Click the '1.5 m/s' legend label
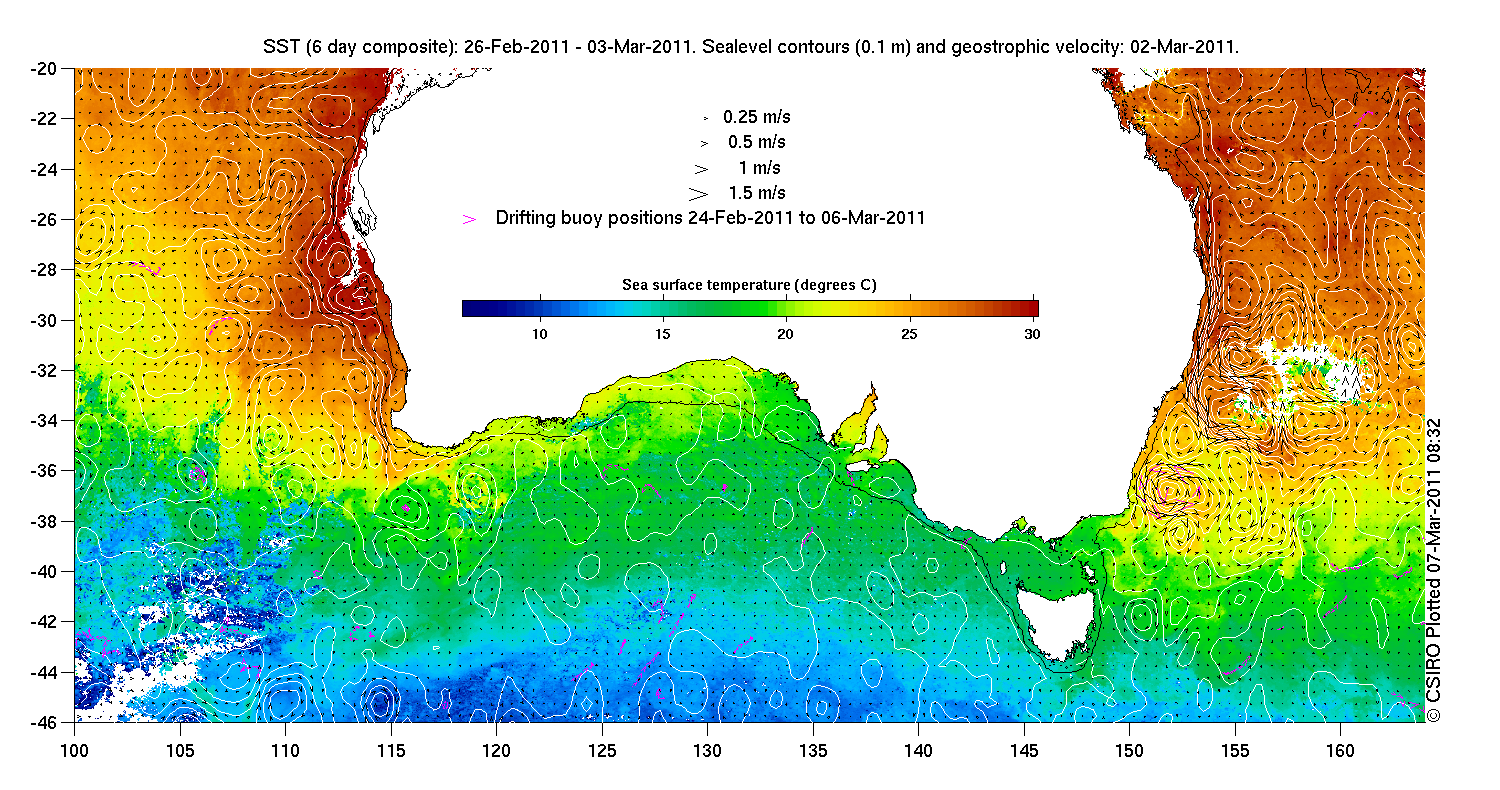The height and width of the screenshot is (790, 1500). pos(757,193)
